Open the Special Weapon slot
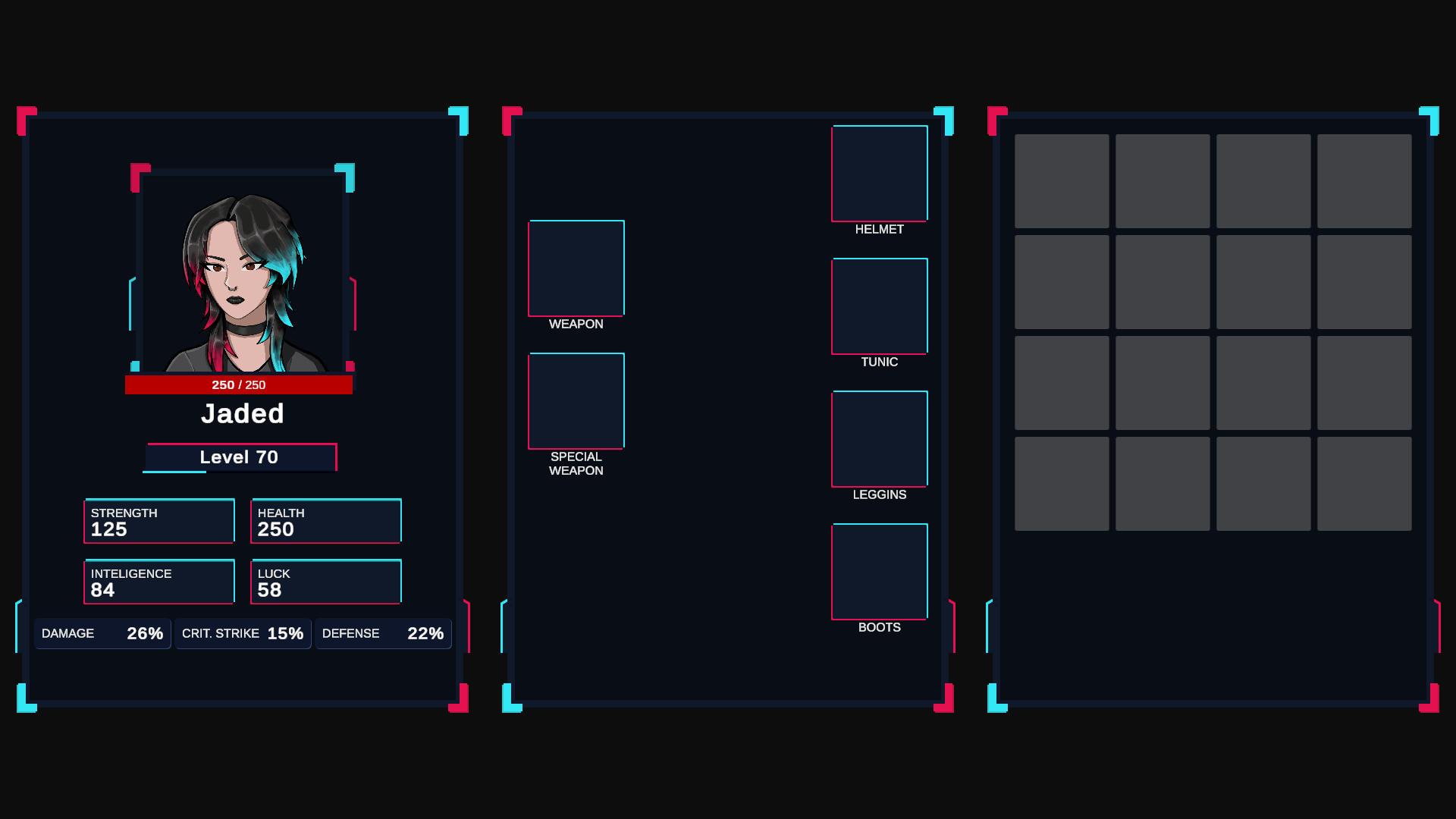This screenshot has height=819, width=1456. coord(576,401)
